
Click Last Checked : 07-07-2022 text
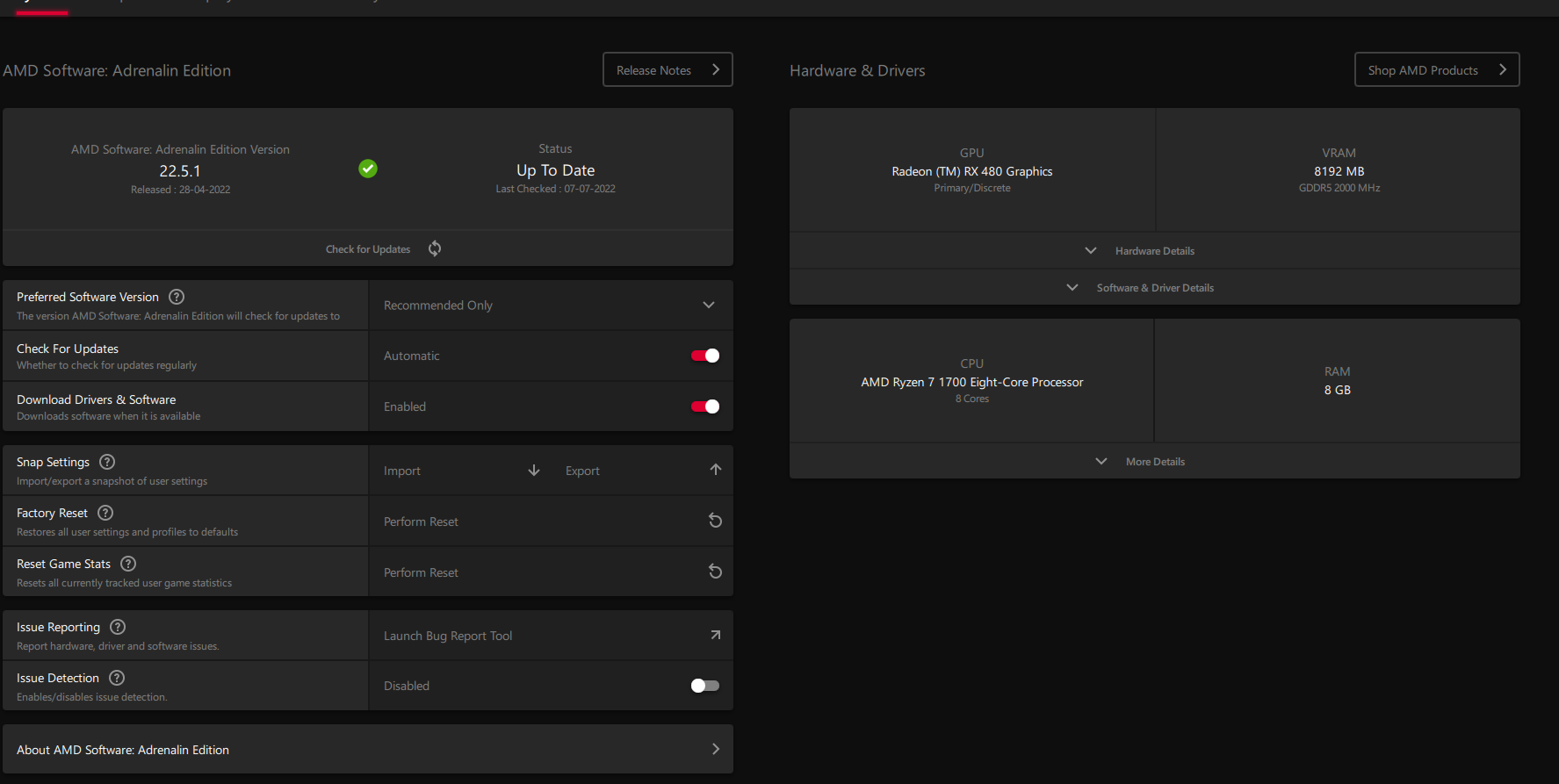(x=556, y=189)
